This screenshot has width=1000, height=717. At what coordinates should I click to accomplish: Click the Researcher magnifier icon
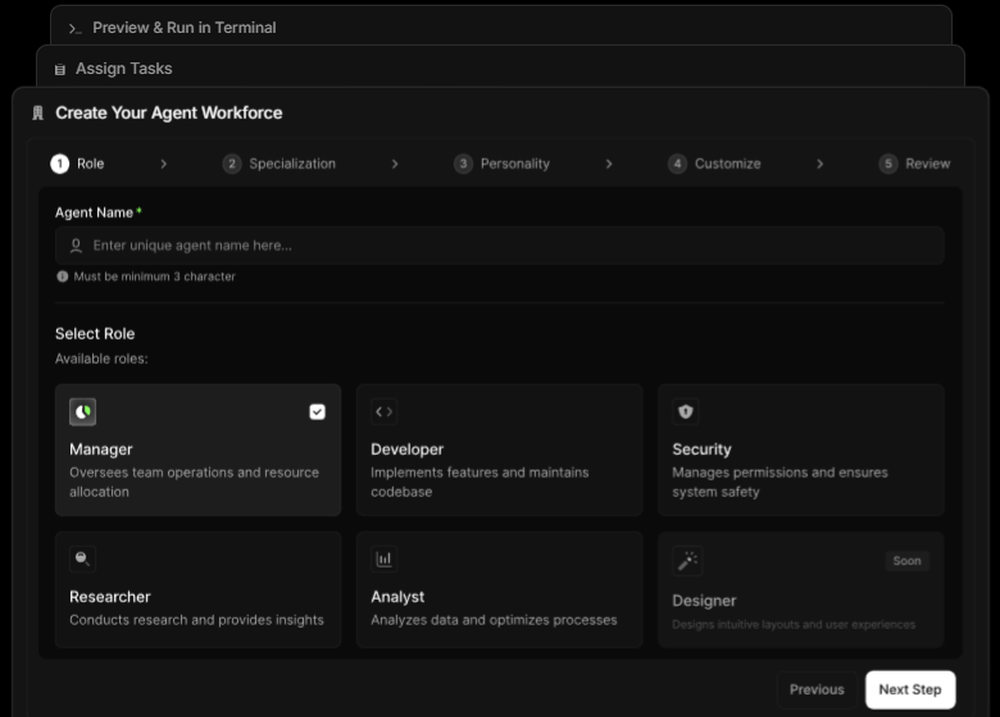(81, 558)
